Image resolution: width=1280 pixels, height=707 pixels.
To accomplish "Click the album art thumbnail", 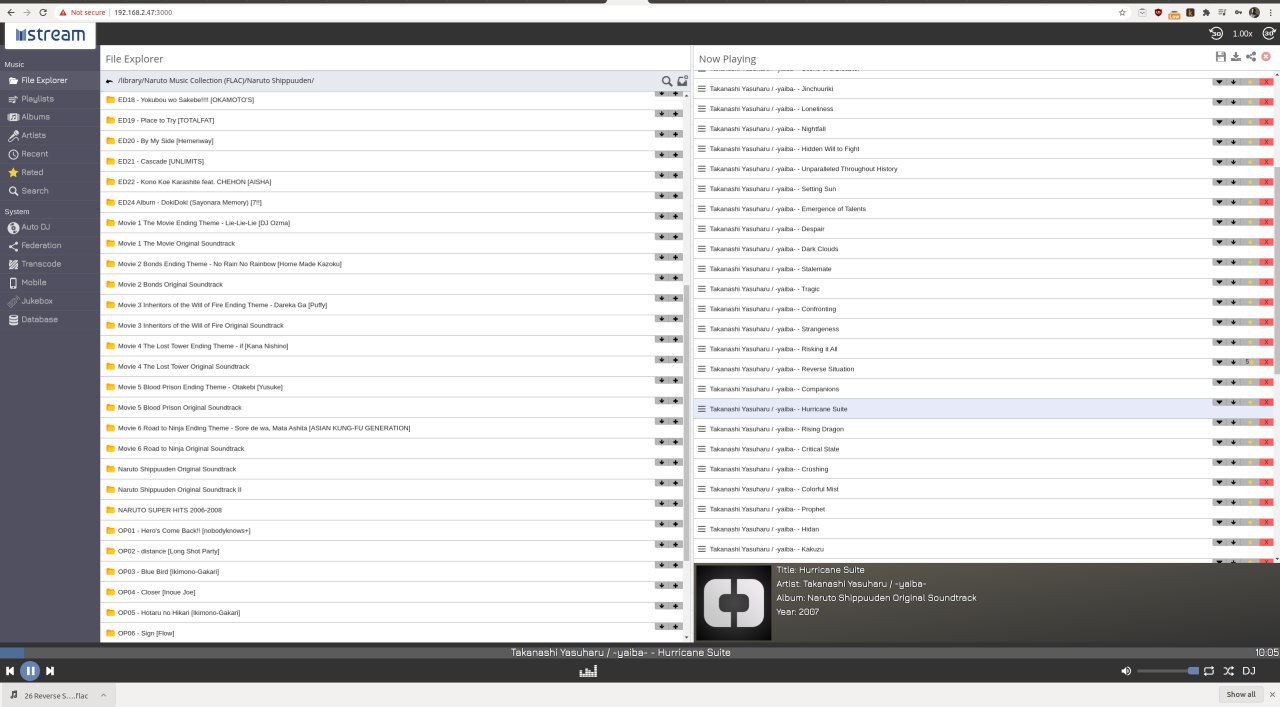I will pos(733,603).
